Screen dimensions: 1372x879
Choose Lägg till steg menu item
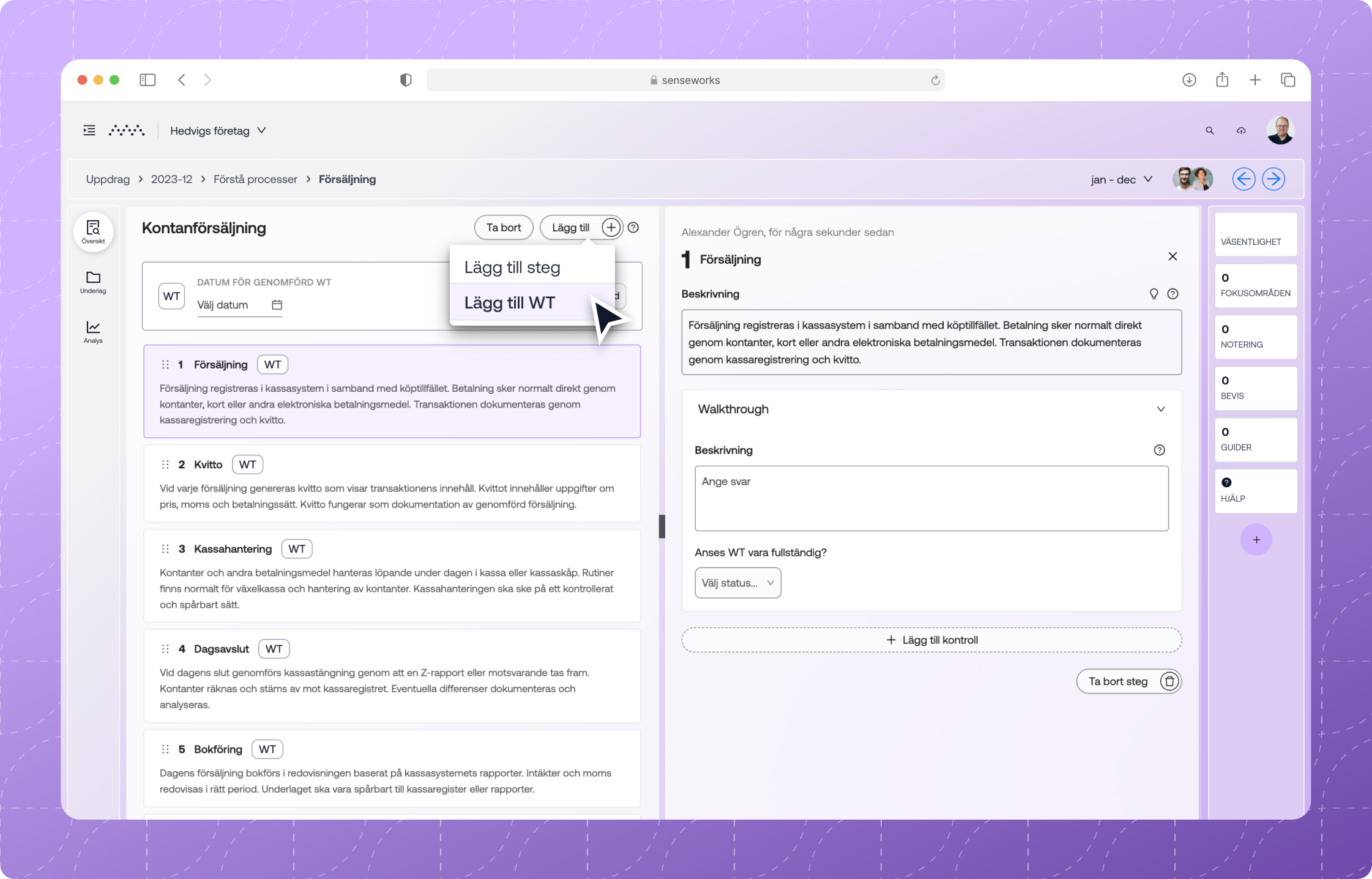pyautogui.click(x=512, y=267)
